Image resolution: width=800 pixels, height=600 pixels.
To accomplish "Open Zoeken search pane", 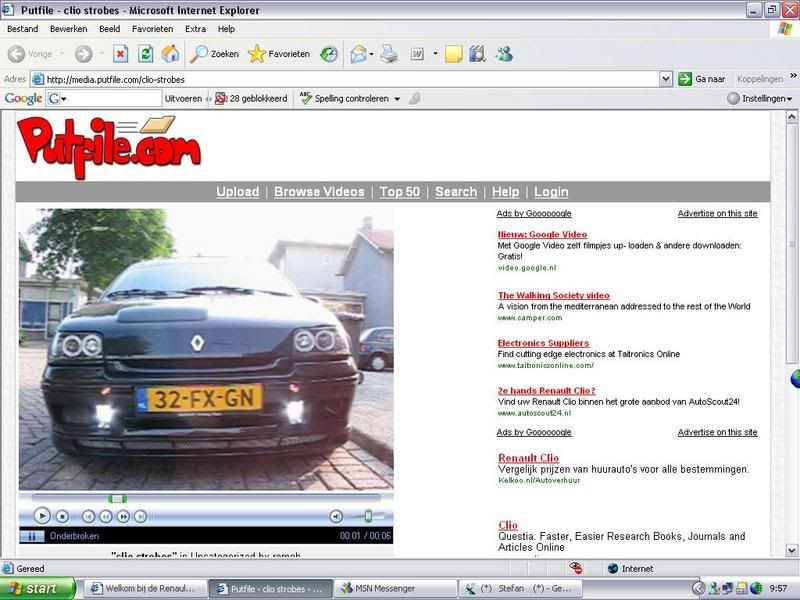I will 214,54.
